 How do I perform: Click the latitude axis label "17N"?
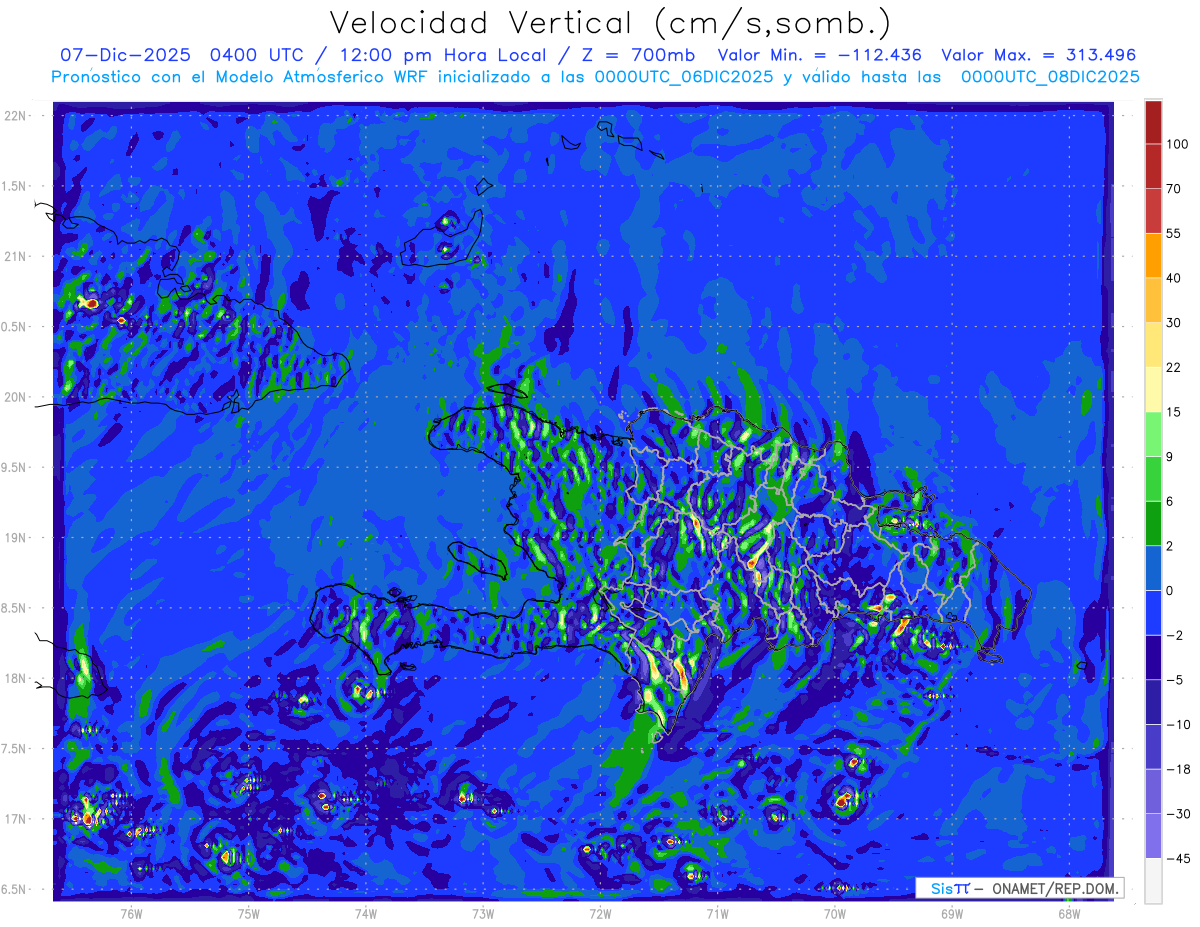pos(14,820)
